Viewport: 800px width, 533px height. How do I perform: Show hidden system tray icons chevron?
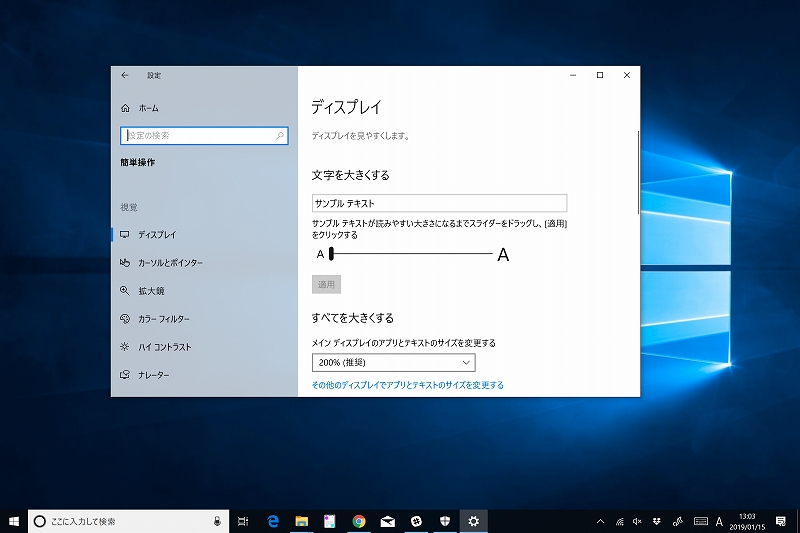coord(600,521)
